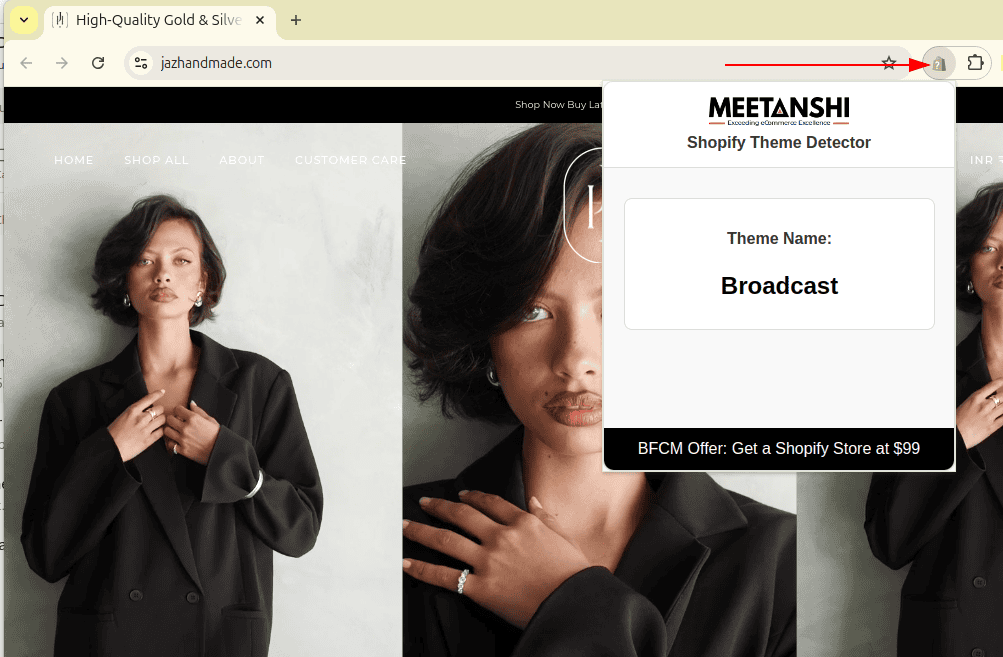The image size is (1003, 657).
Task: Click the Meetanshi logo in popup
Action: click(779, 109)
